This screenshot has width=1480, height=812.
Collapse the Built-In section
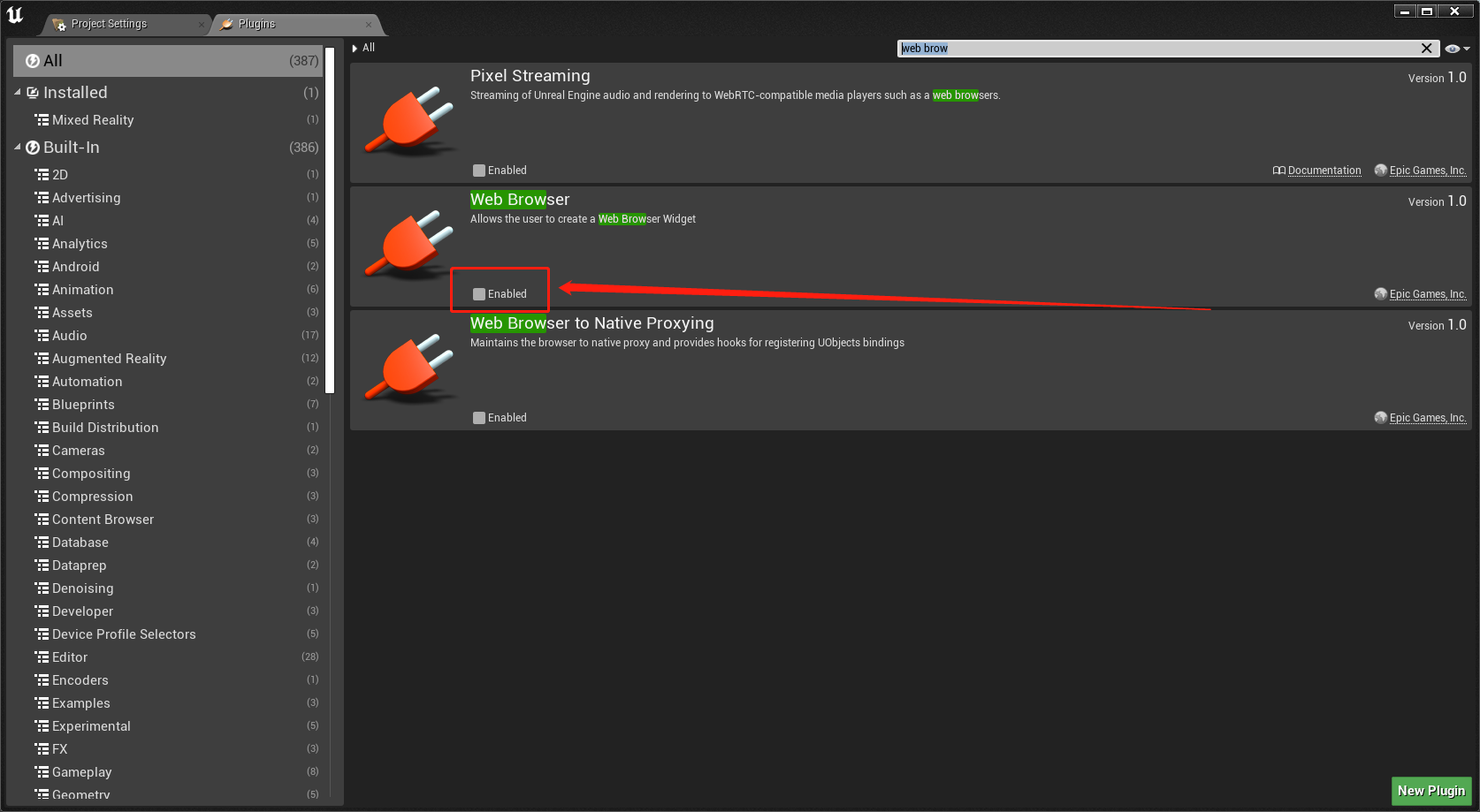(x=17, y=147)
